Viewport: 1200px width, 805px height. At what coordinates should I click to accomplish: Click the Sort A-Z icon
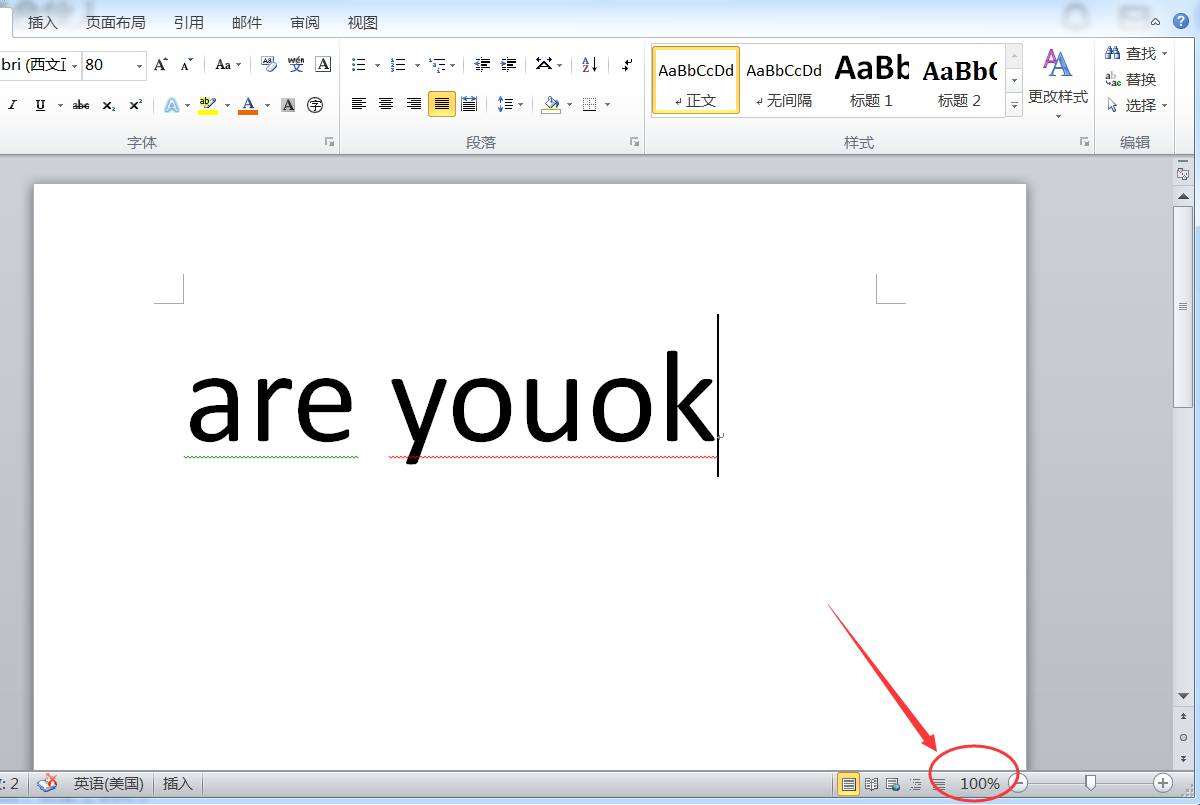[590, 65]
